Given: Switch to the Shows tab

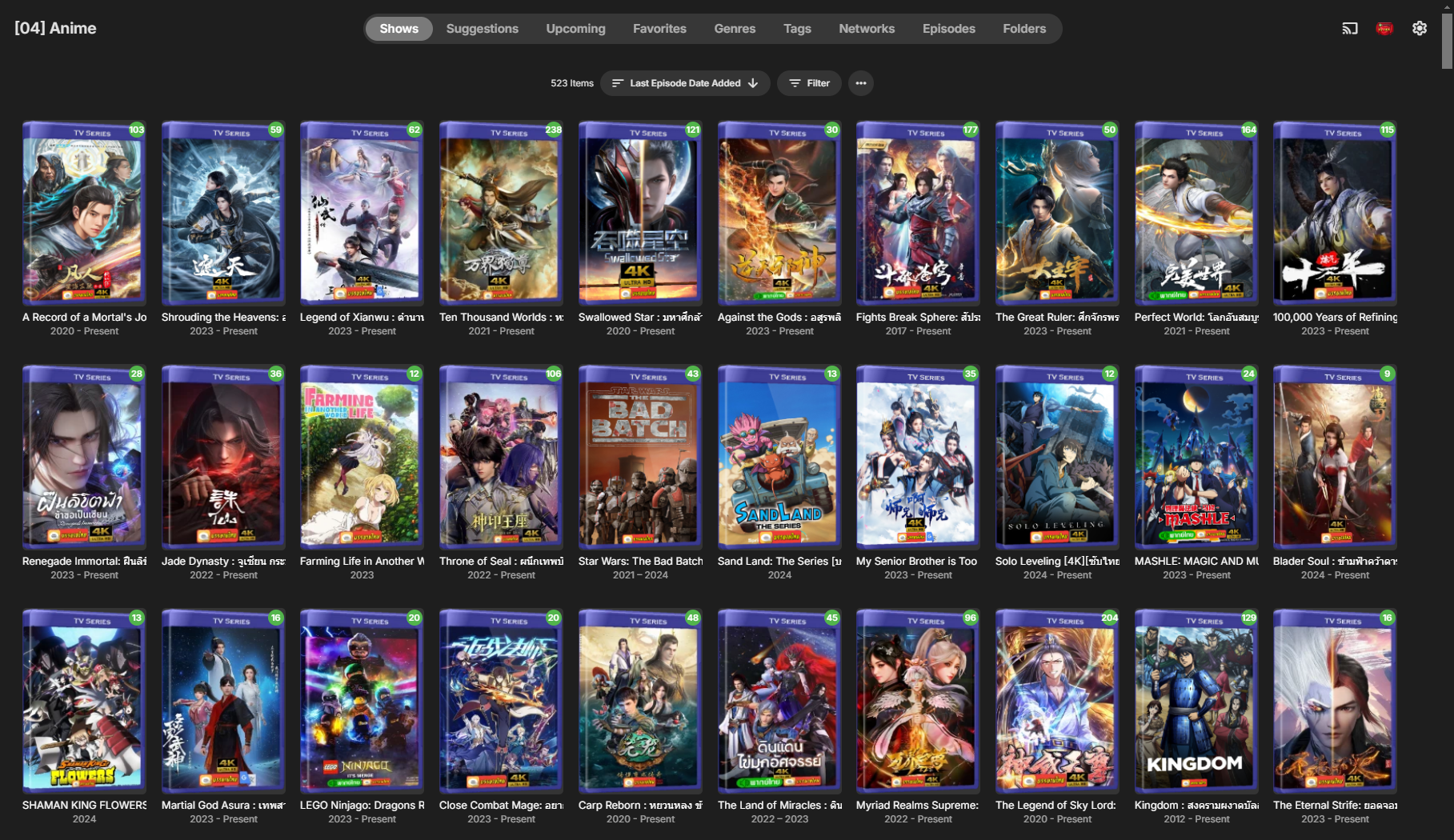Looking at the screenshot, I should (x=399, y=29).
